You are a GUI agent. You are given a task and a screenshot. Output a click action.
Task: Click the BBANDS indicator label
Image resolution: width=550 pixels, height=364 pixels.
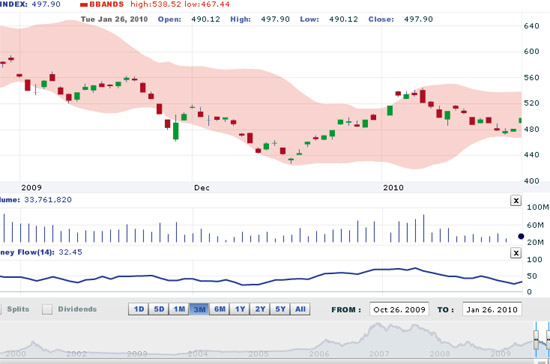click(106, 5)
